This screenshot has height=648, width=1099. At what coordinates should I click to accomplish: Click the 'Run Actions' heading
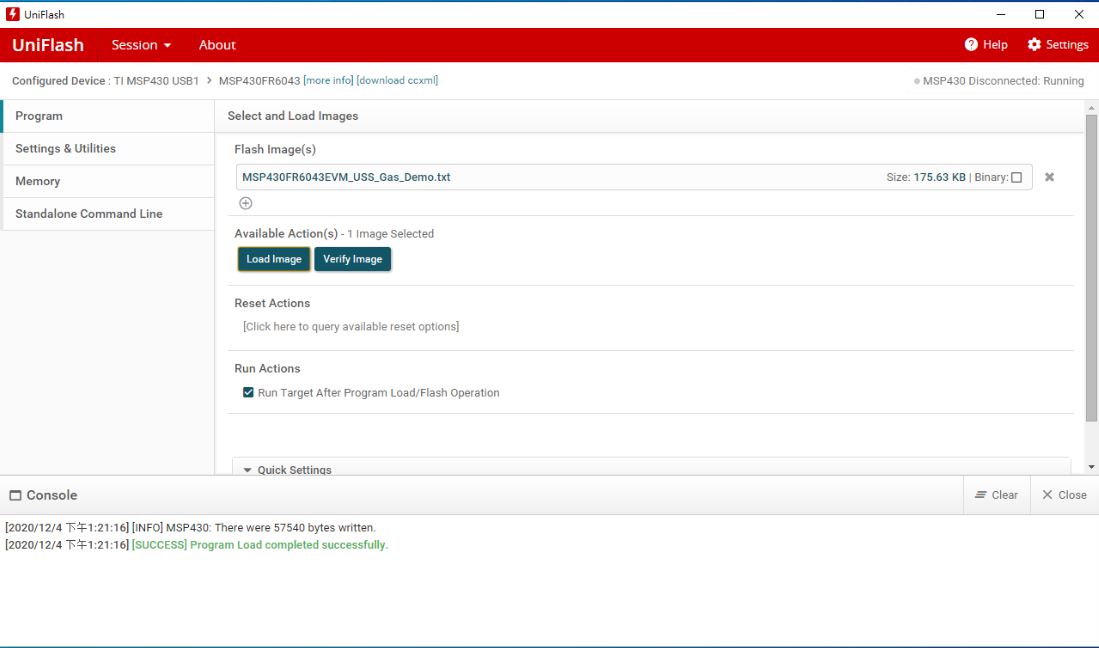267,368
